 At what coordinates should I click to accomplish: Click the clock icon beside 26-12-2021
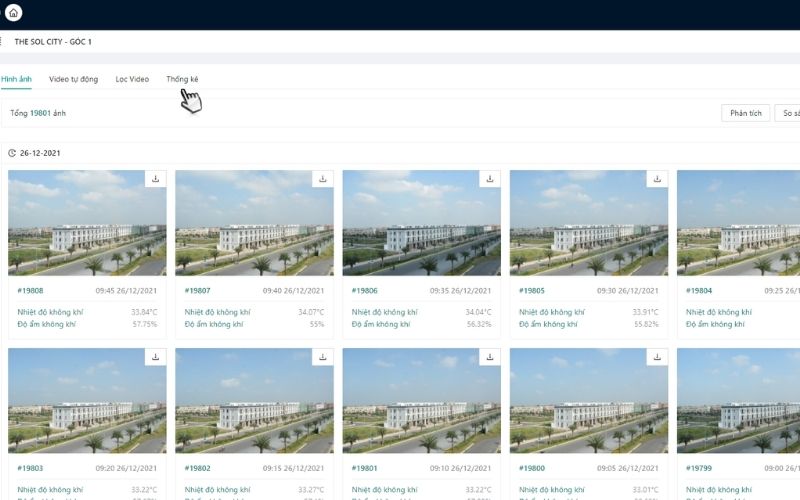(x=12, y=153)
